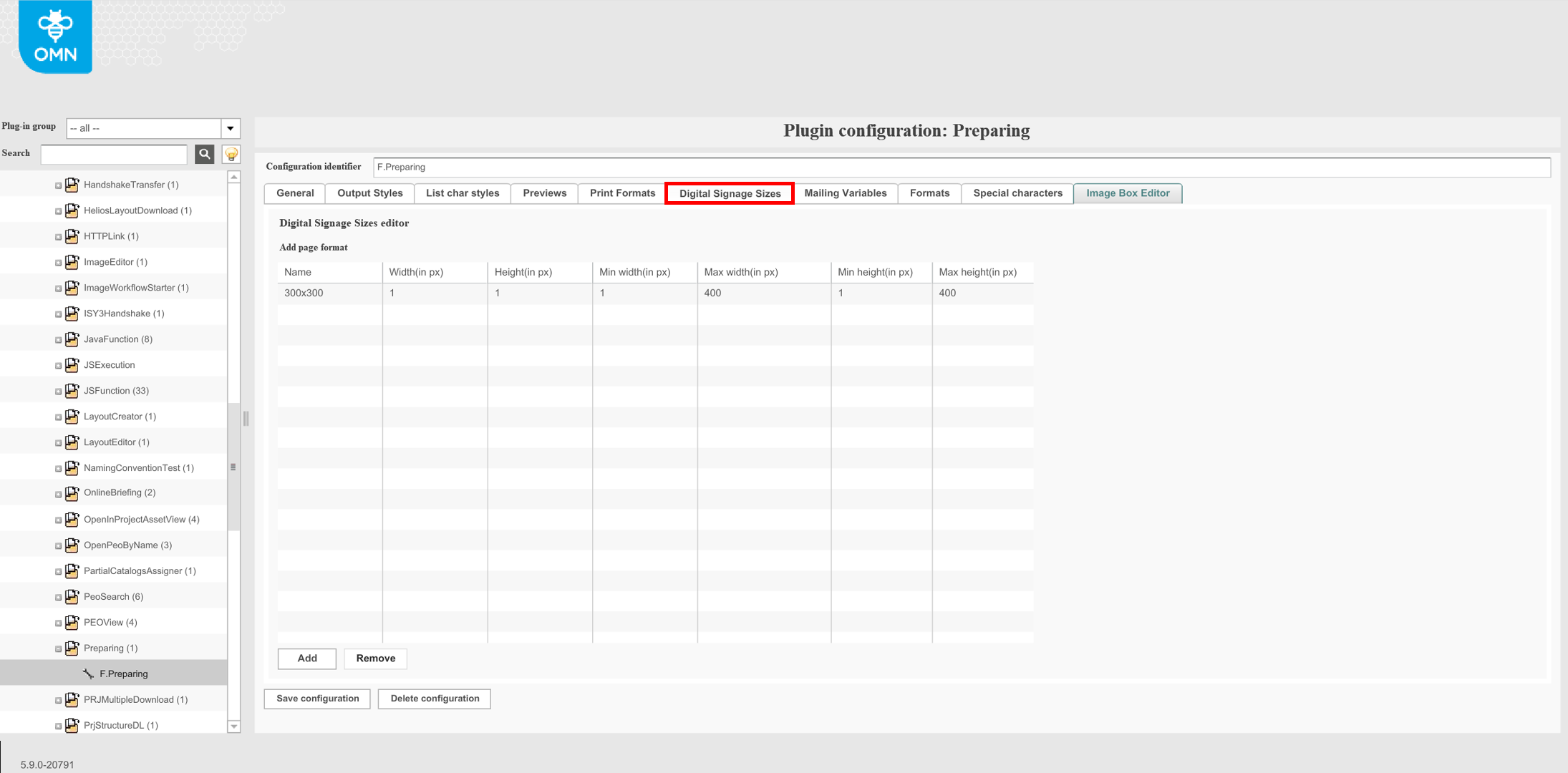This screenshot has height=773, width=1568.
Task: Click the plugin icon beside HTTPLink
Action: (72, 235)
